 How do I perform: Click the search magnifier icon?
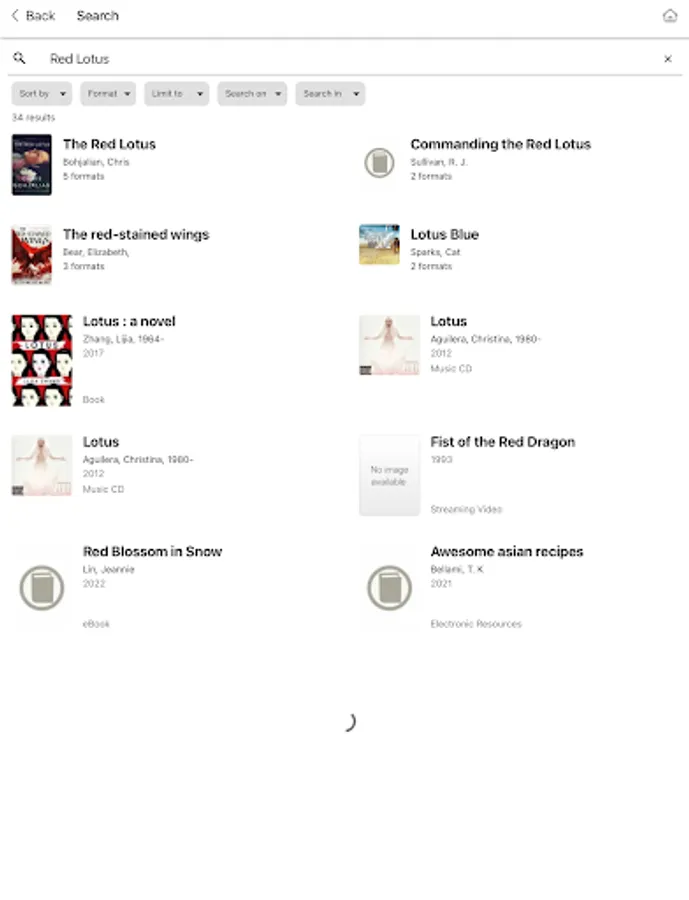pyautogui.click(x=19, y=59)
